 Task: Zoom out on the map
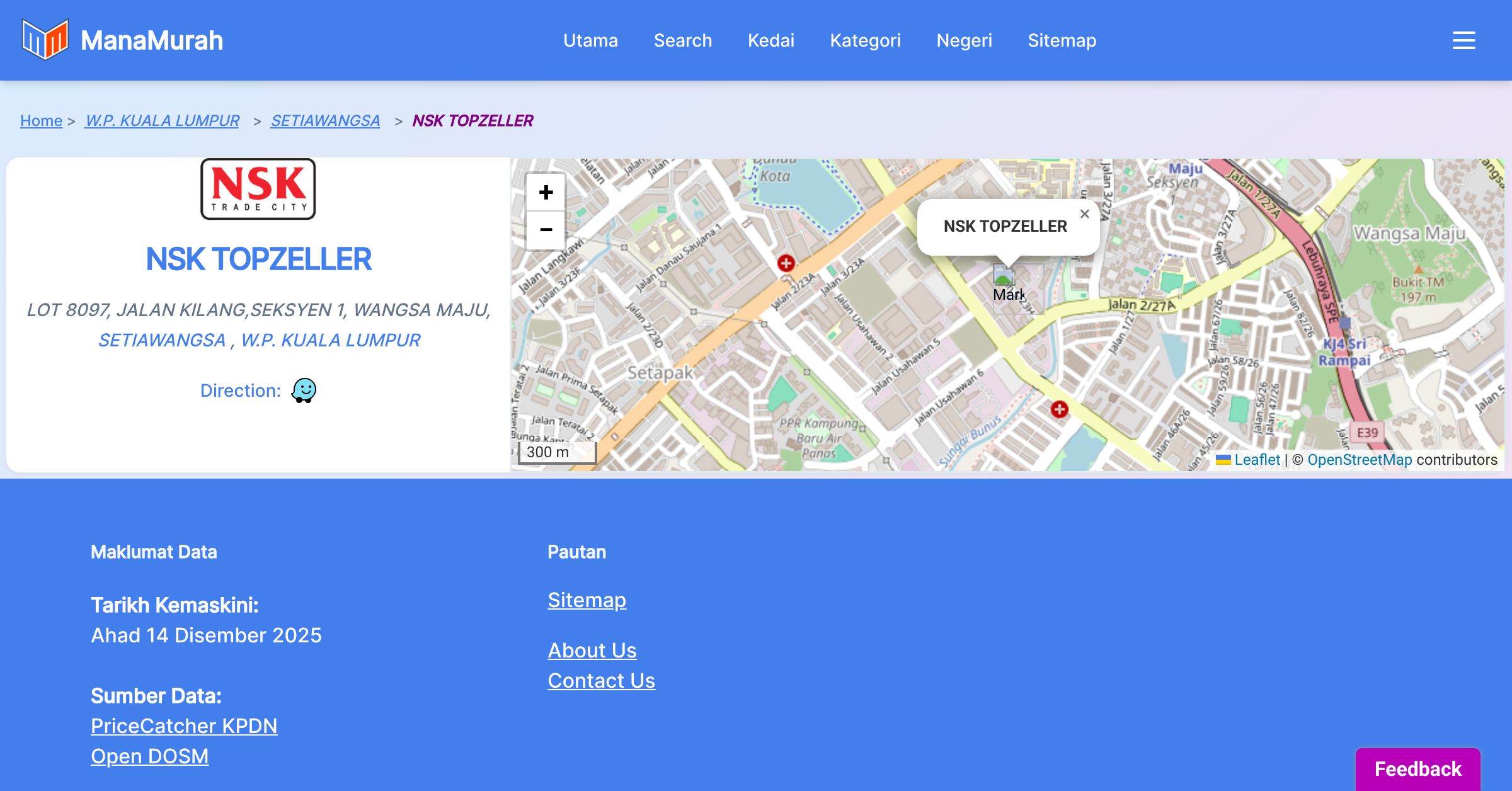click(546, 230)
